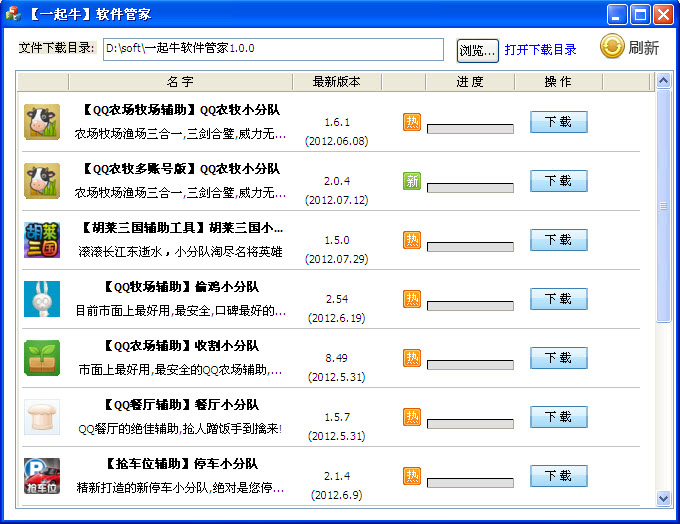Click progress bar in QQ农场牧场辅助 row
Viewport: 680px width, 524px height.
470,129
